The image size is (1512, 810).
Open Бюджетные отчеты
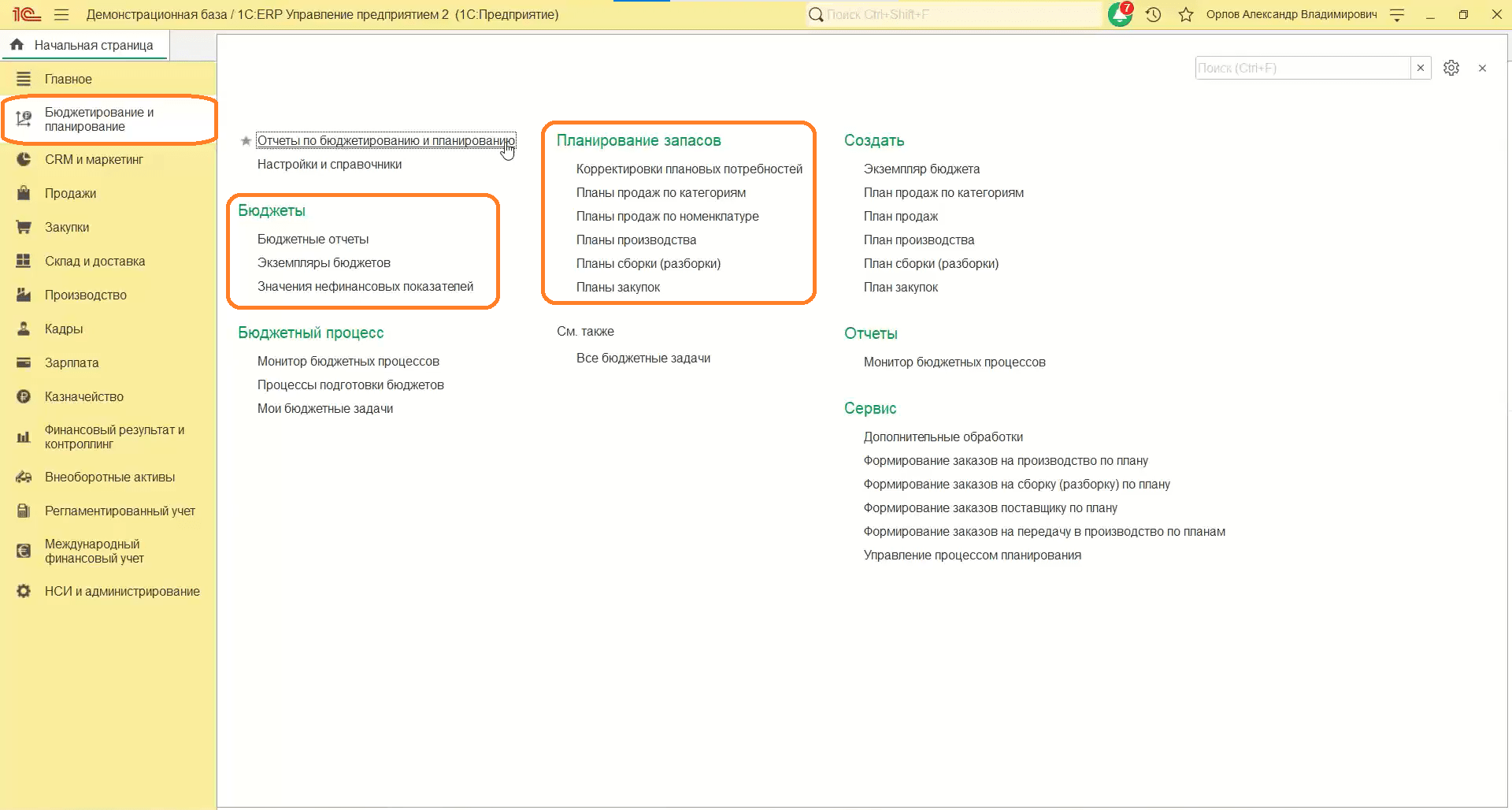tap(313, 239)
